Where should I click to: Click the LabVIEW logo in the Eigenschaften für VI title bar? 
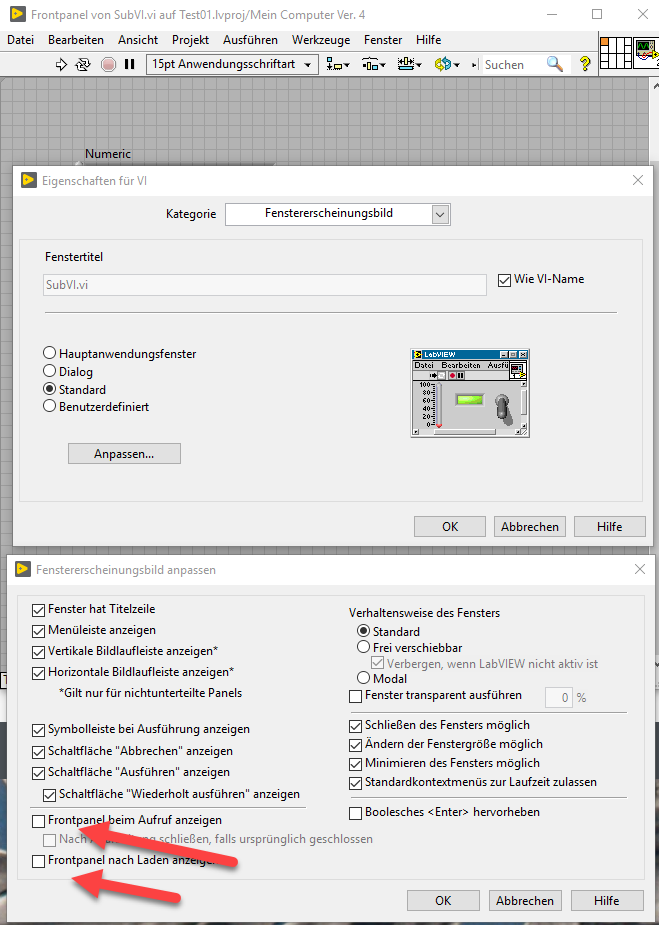point(28,181)
